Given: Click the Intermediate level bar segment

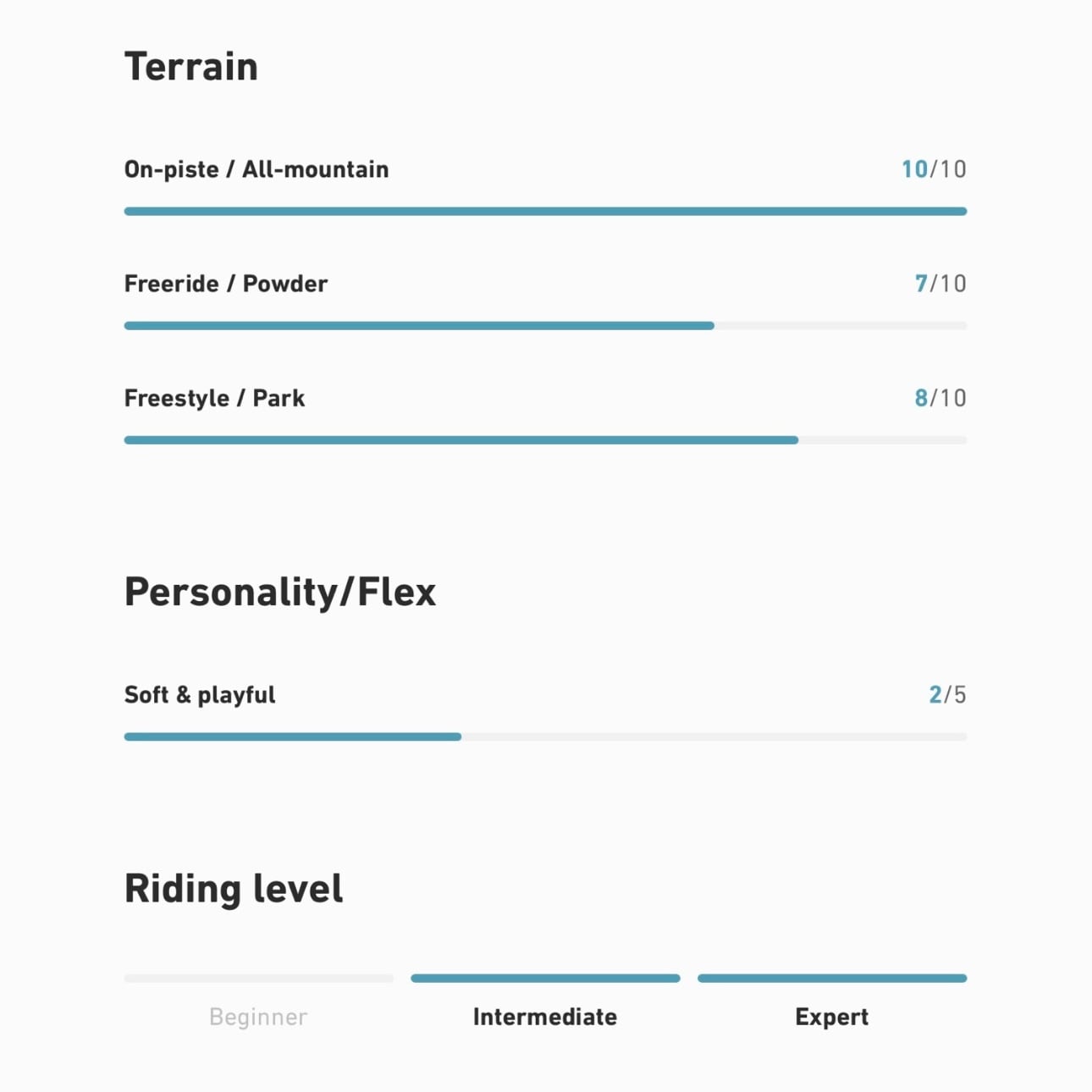Looking at the screenshot, I should pos(545,979).
